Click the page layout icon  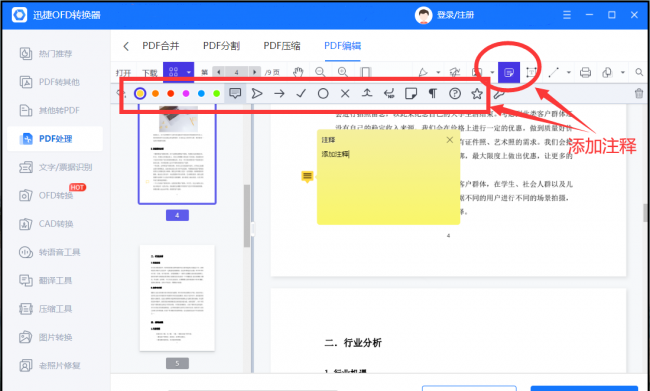tap(365, 72)
